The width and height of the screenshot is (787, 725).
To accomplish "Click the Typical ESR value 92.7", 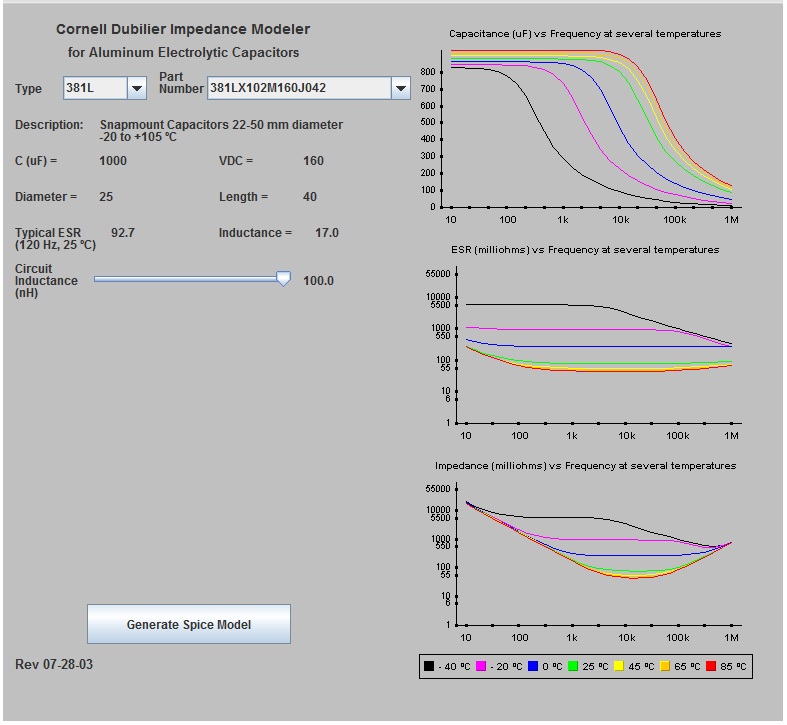I will [122, 233].
